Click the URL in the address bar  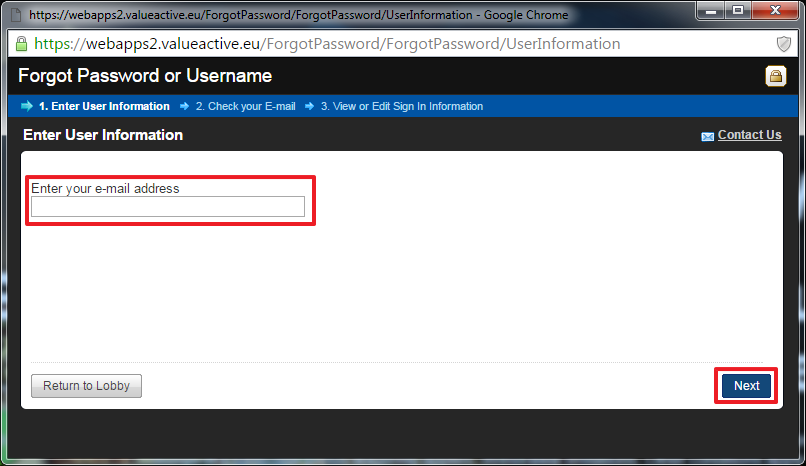point(327,44)
